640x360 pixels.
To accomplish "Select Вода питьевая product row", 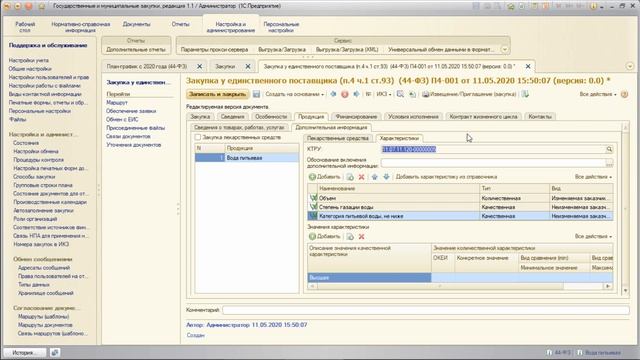I will [247, 158].
